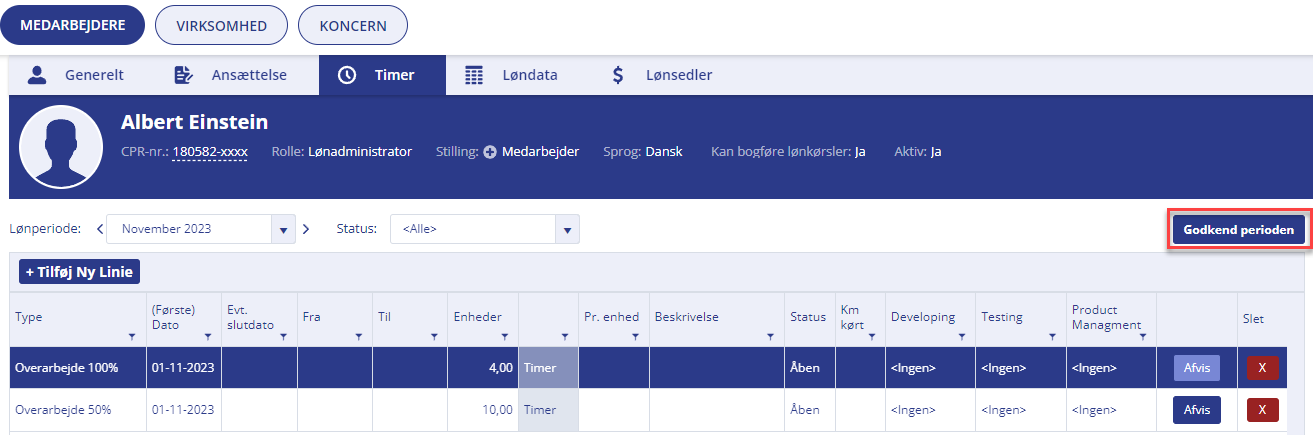Open filter on Type column header
The width and height of the screenshot is (1313, 435).
point(133,337)
